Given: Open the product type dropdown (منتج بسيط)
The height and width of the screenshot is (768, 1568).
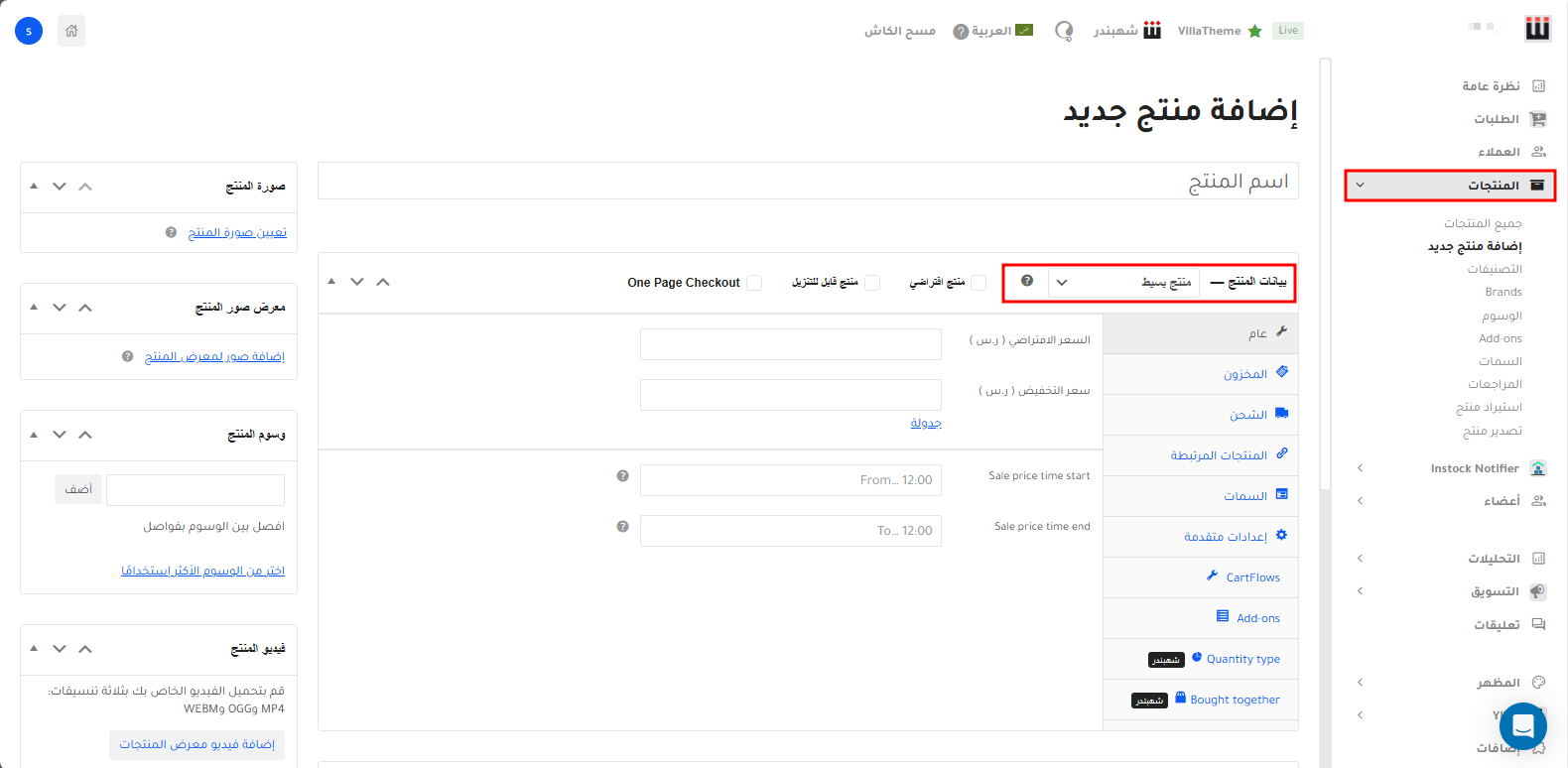Looking at the screenshot, I should click(1122, 283).
